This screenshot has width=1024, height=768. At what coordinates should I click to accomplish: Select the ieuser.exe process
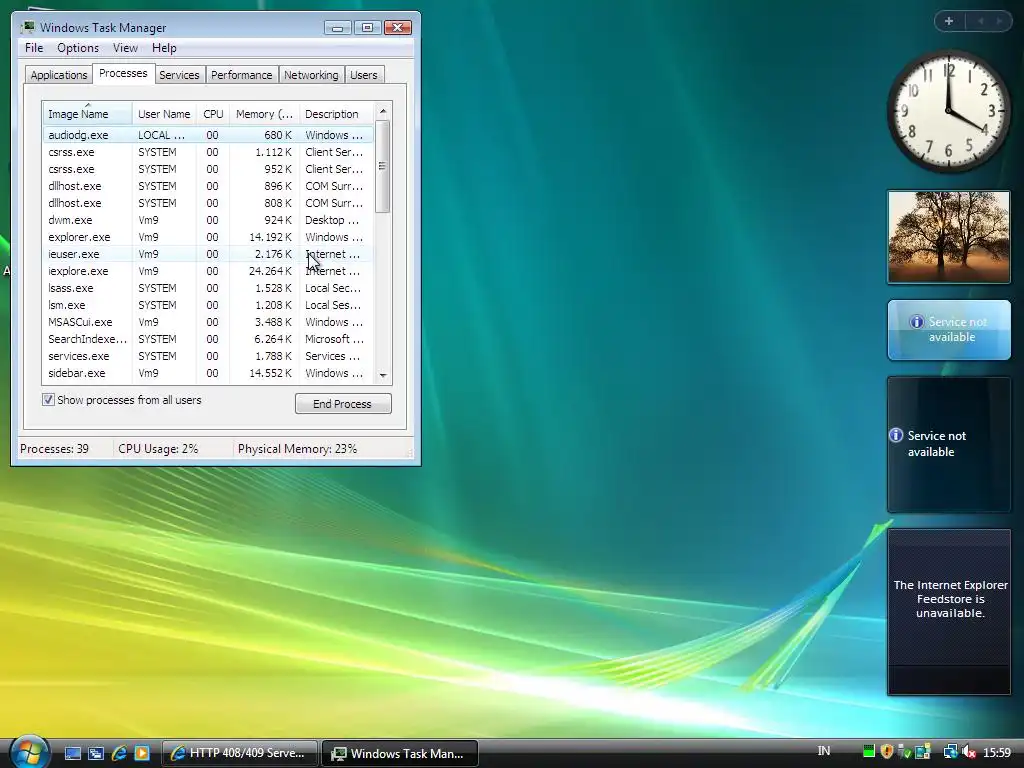pos(208,254)
